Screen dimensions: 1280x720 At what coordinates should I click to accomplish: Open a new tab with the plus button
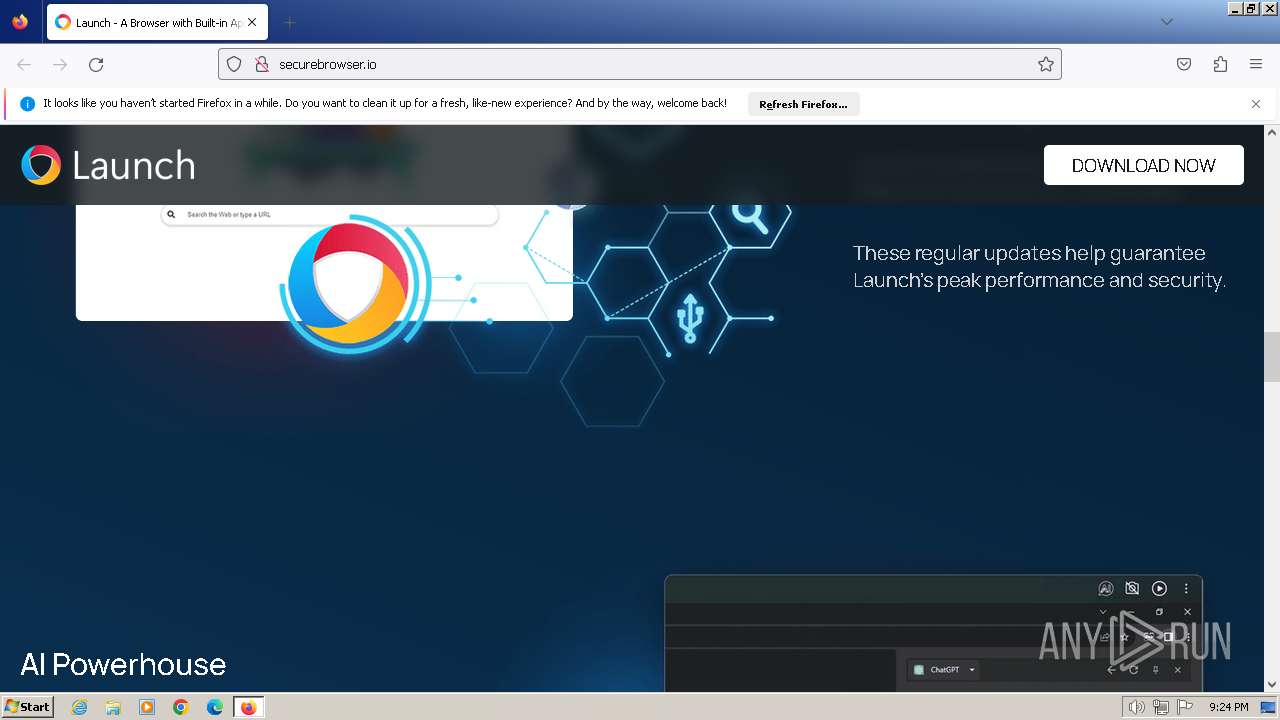289,22
